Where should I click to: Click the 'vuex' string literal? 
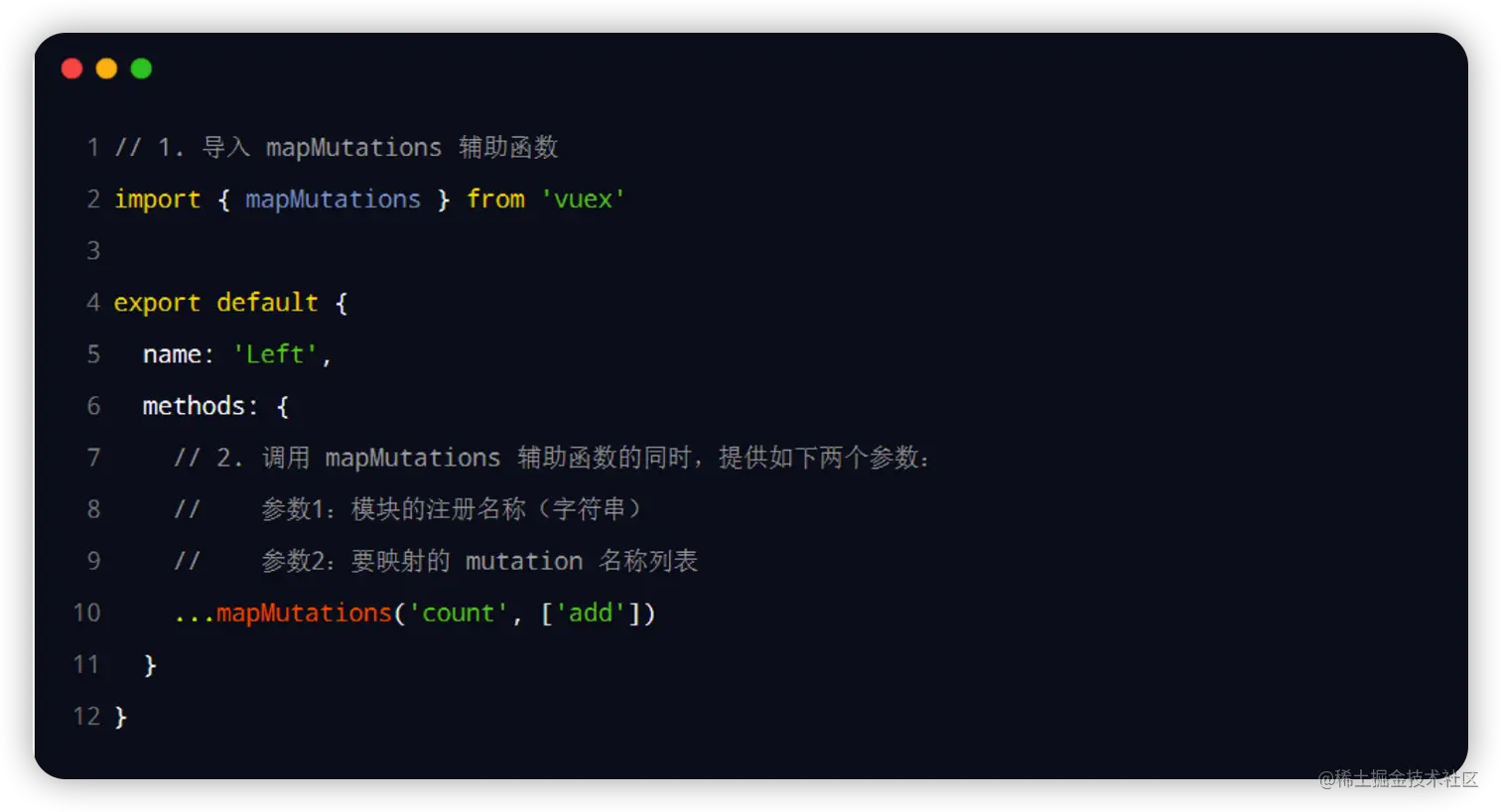[583, 200]
